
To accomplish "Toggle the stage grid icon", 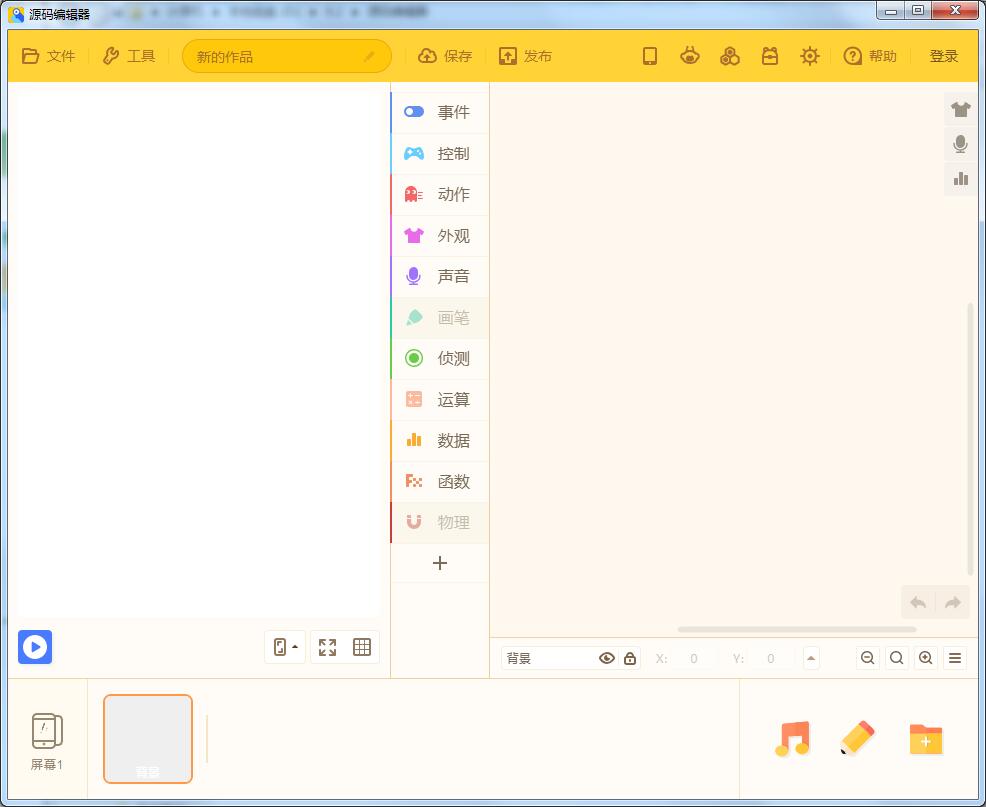I will [362, 647].
